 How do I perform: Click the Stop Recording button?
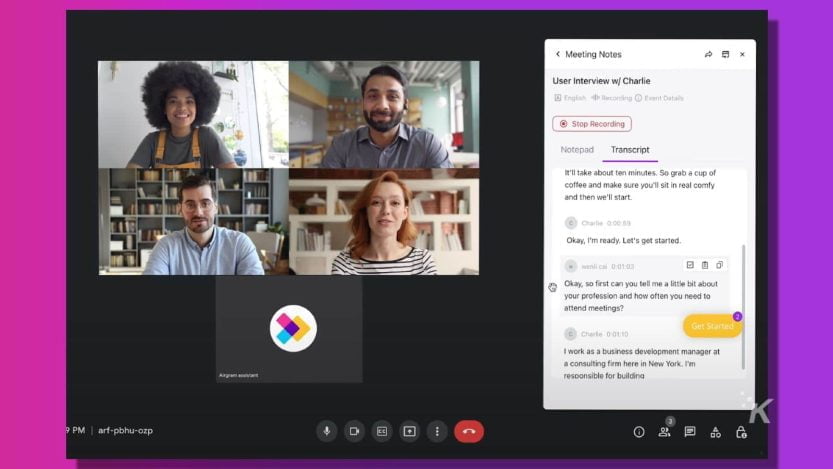tap(592, 124)
